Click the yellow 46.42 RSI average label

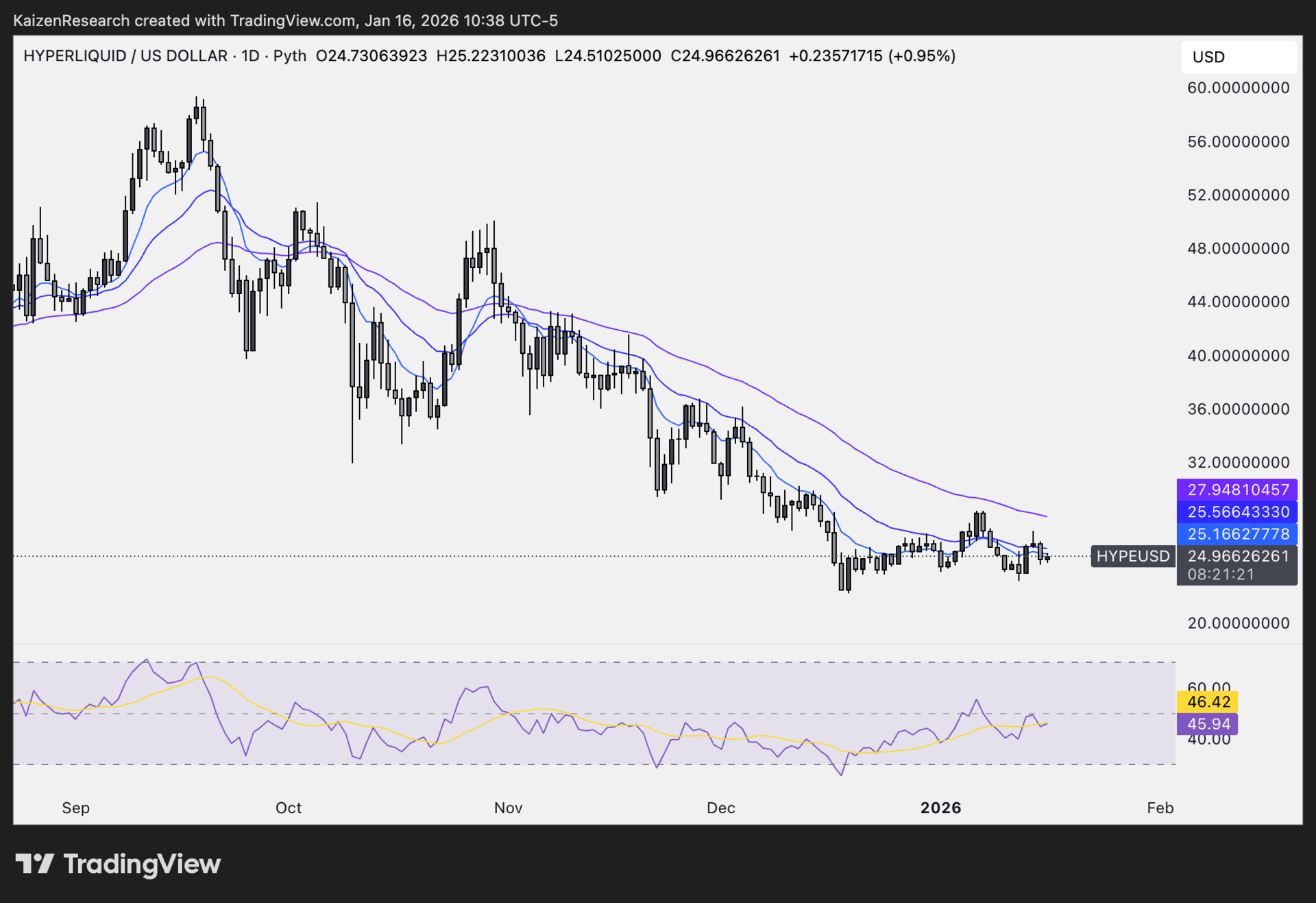pos(1208,701)
